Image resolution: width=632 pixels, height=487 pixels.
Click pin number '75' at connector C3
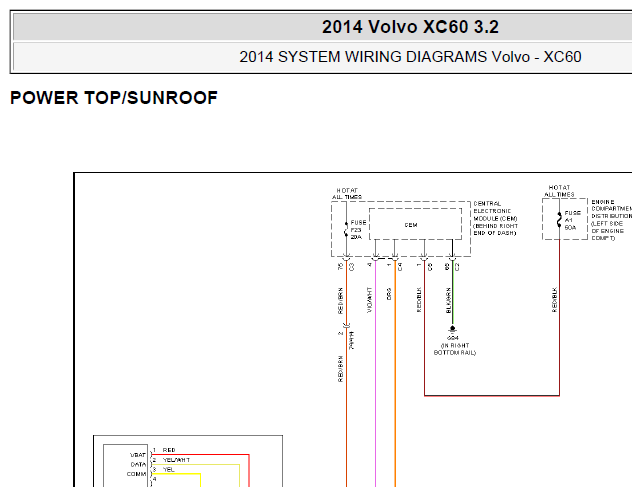point(341,266)
